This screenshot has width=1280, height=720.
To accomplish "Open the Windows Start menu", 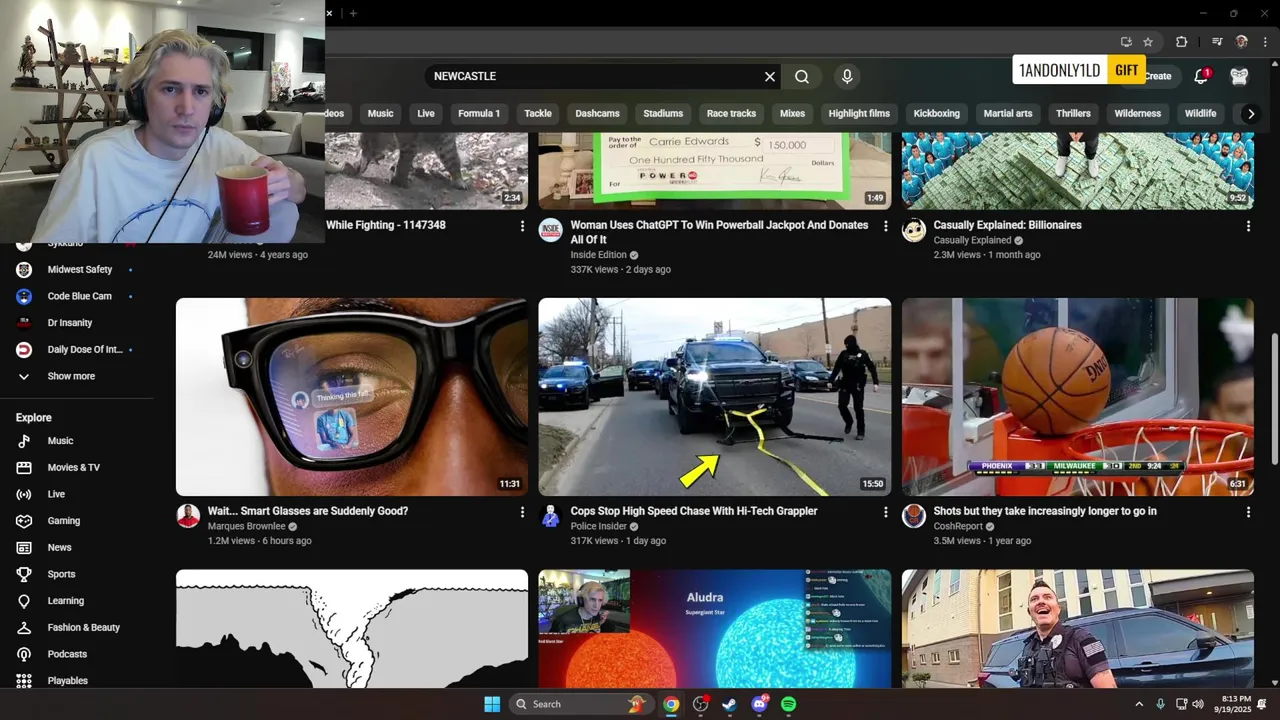I will tap(492, 704).
